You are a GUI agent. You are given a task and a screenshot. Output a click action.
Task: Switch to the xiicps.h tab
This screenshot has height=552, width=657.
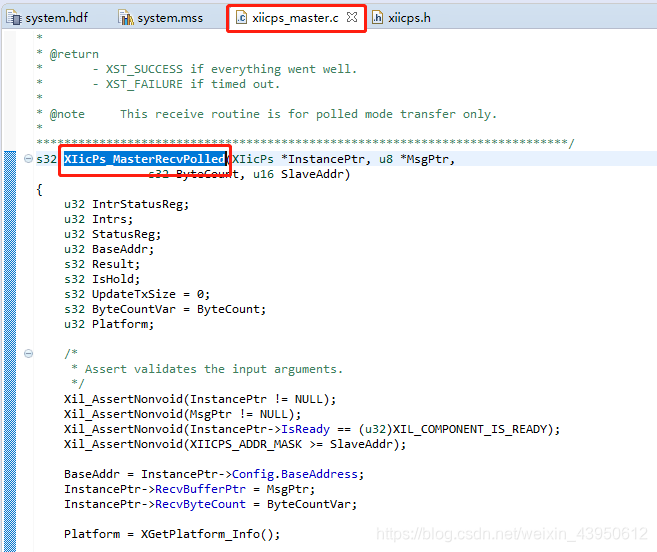pos(401,18)
